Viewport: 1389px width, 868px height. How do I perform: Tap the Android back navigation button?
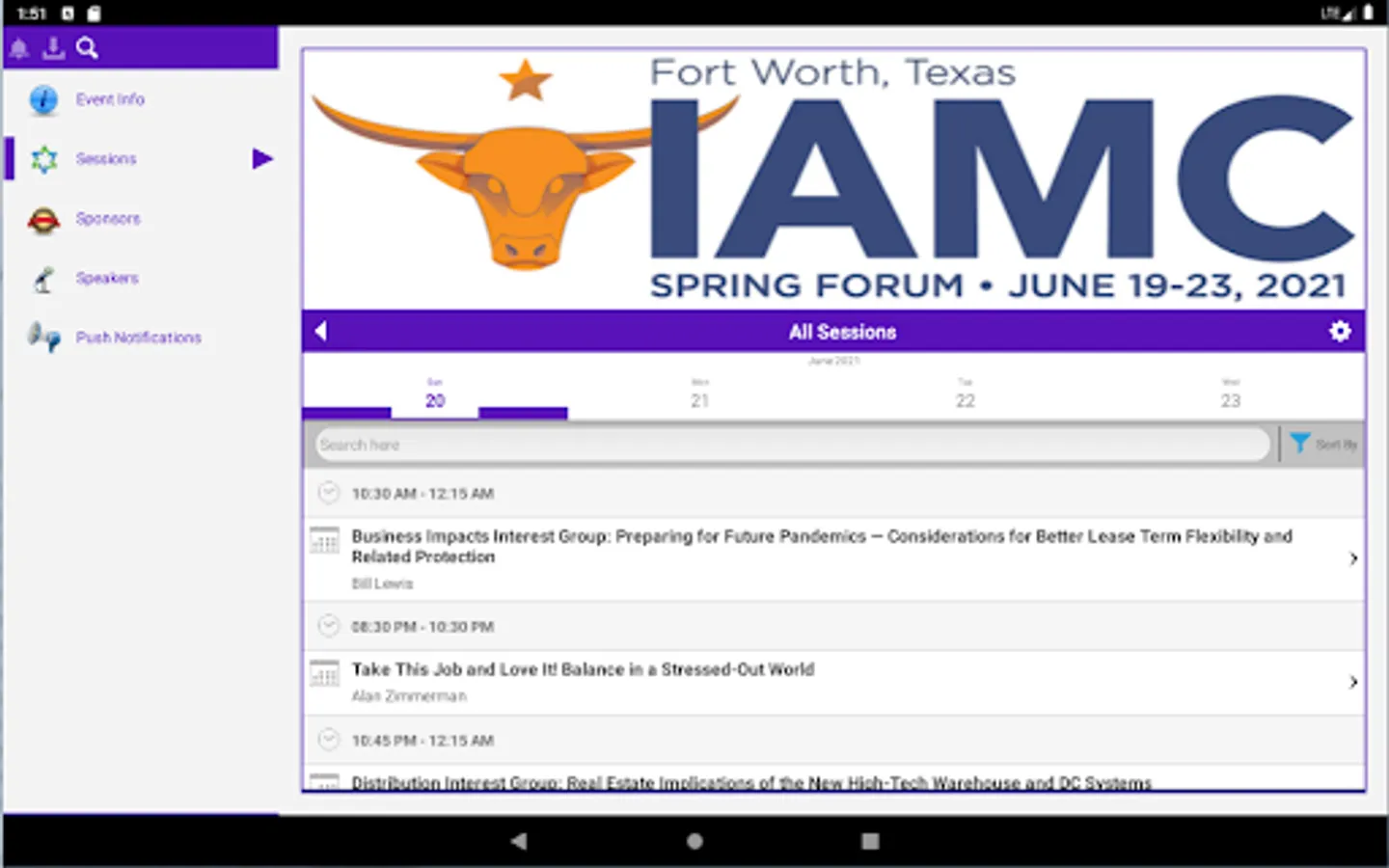[519, 841]
